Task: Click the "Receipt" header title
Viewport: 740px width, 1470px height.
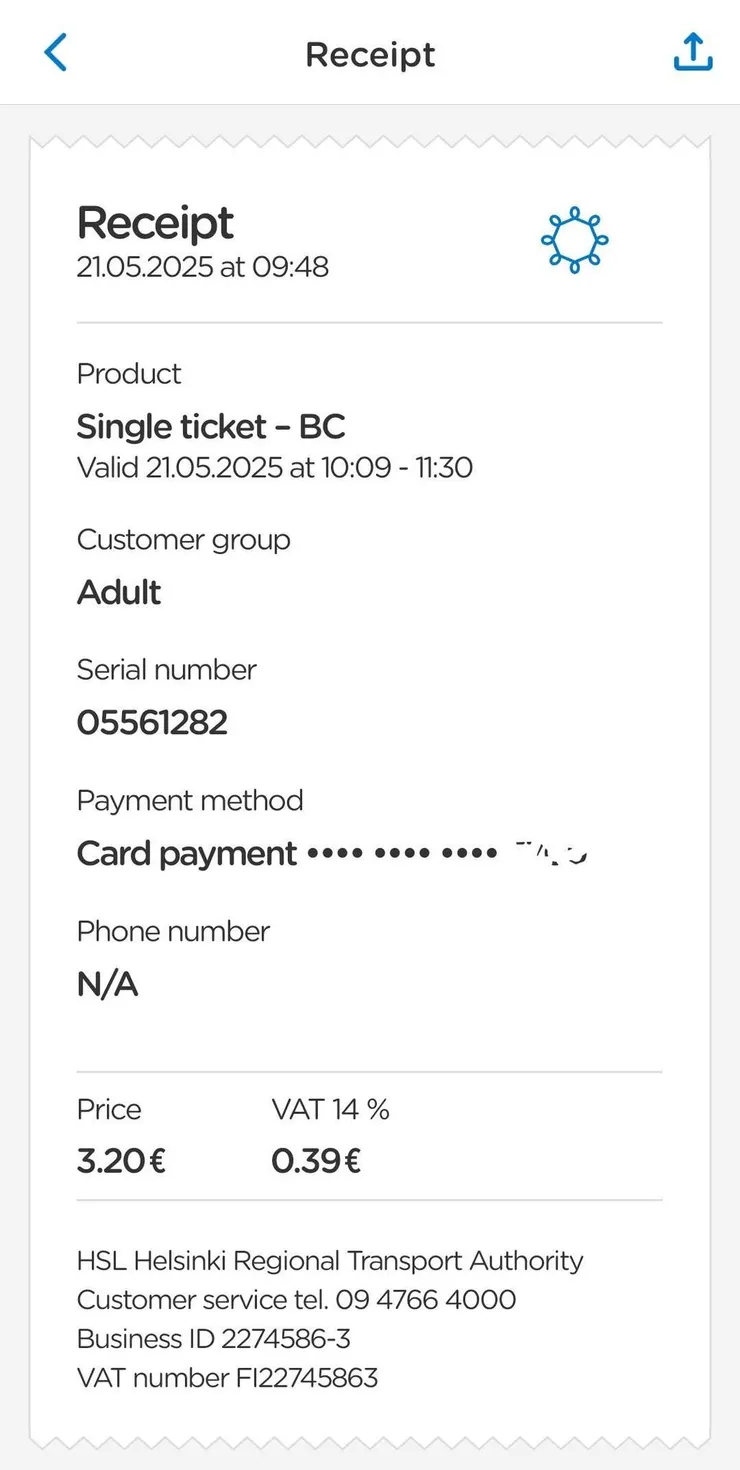Action: [370, 54]
